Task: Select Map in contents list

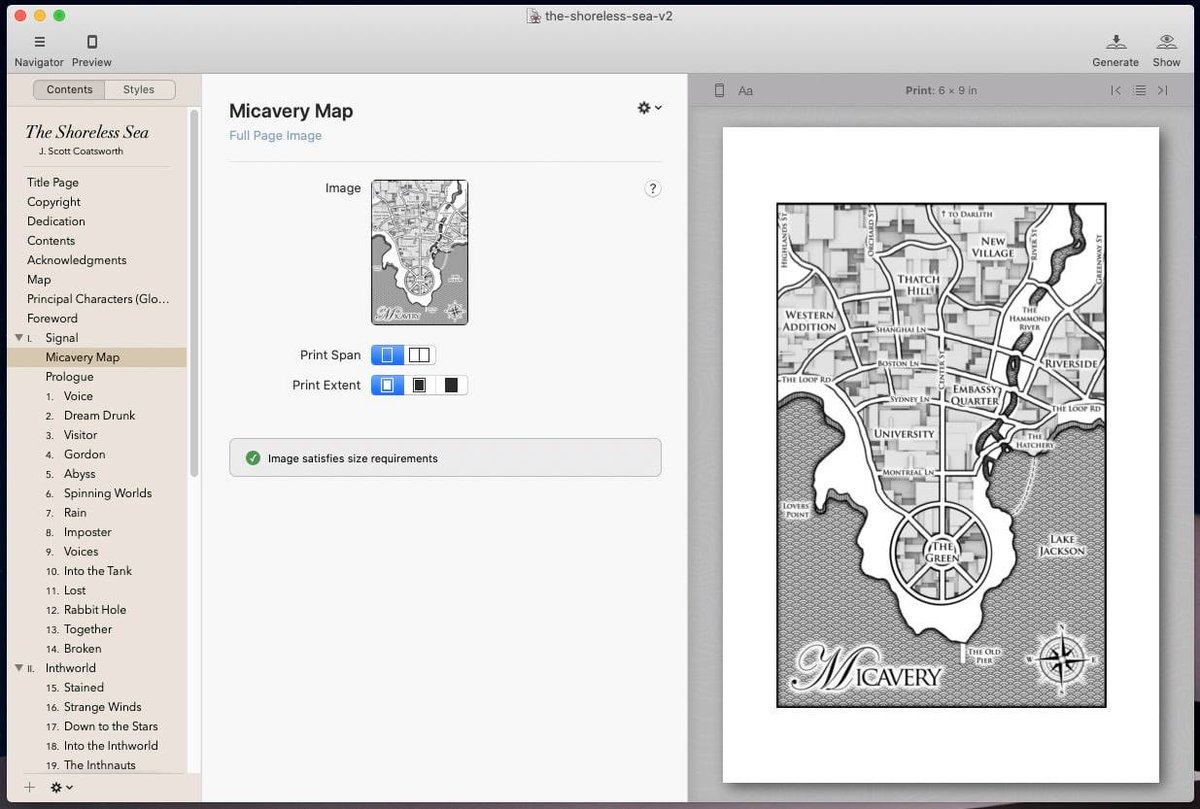Action: (x=39, y=280)
